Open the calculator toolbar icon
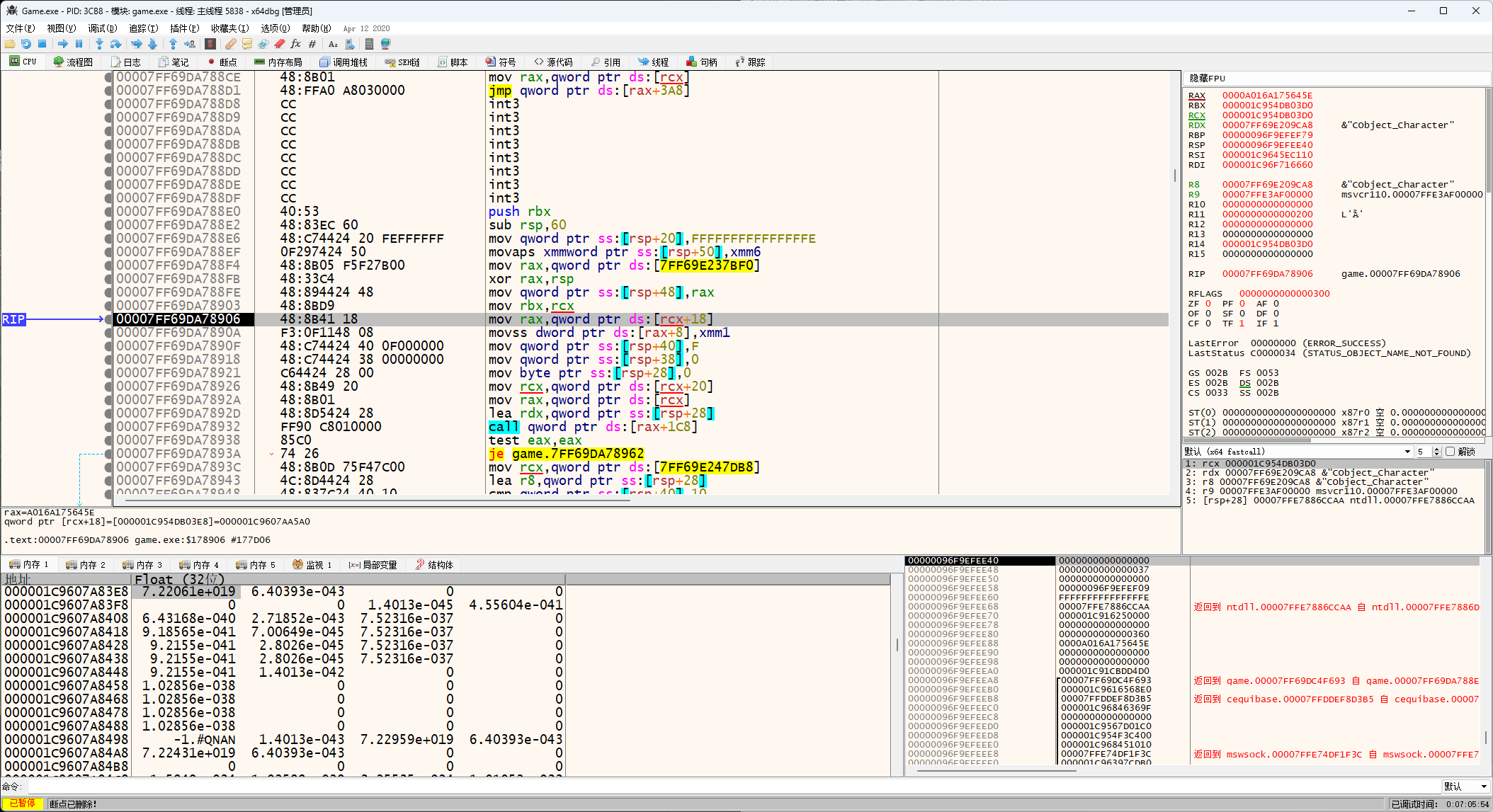The height and width of the screenshot is (812, 1493). point(369,44)
